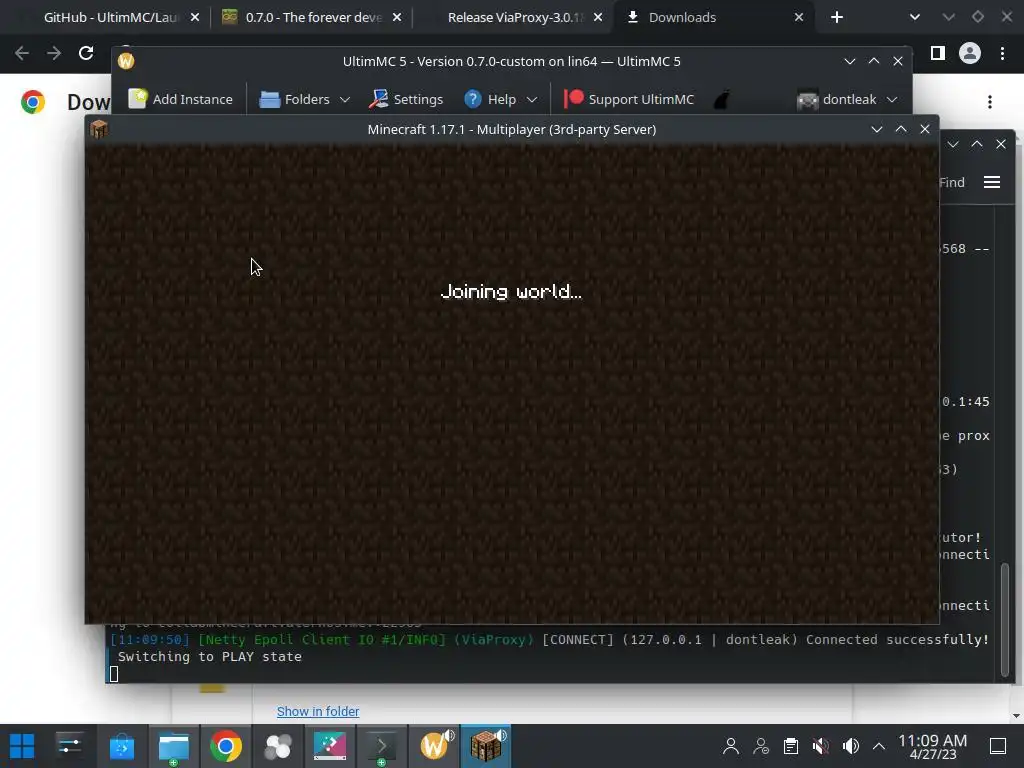Open Settings in UltimMC toolbar
This screenshot has width=1024, height=768.
(406, 99)
